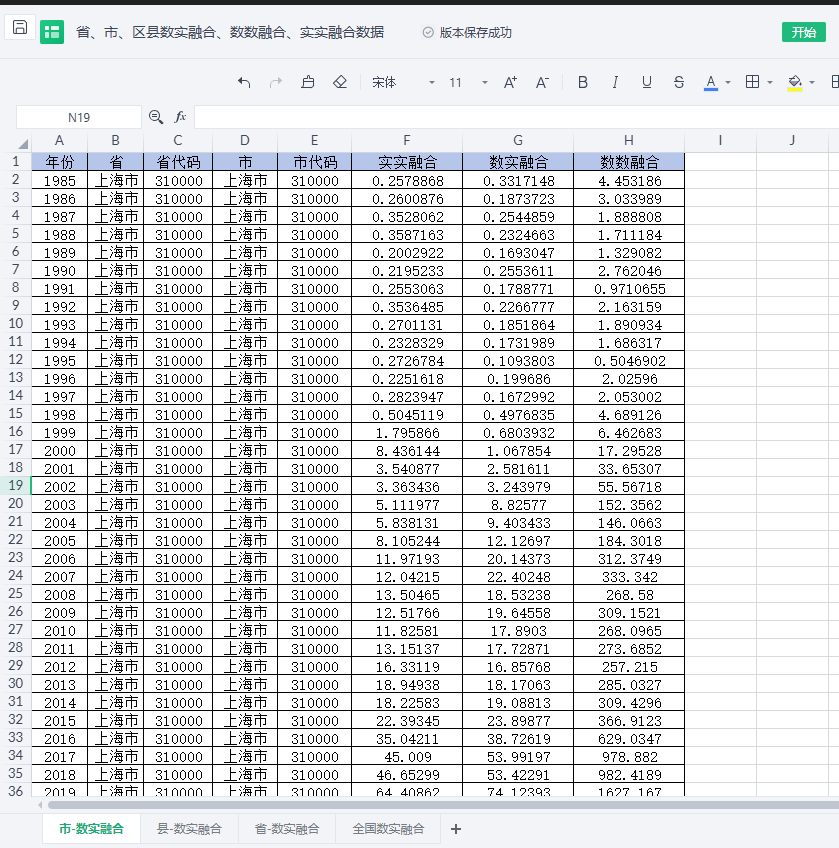Add a new sheet with plus icon

click(456, 829)
